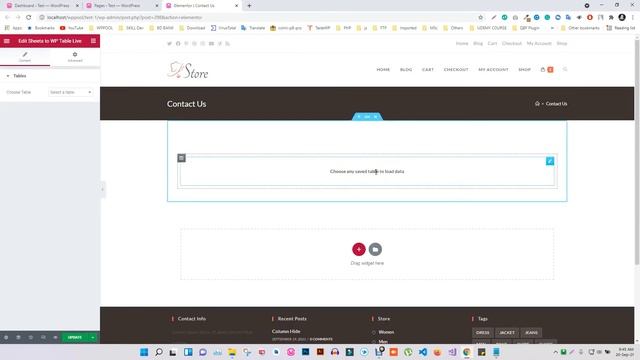Click the top-bar Twitter icon

tap(169, 44)
